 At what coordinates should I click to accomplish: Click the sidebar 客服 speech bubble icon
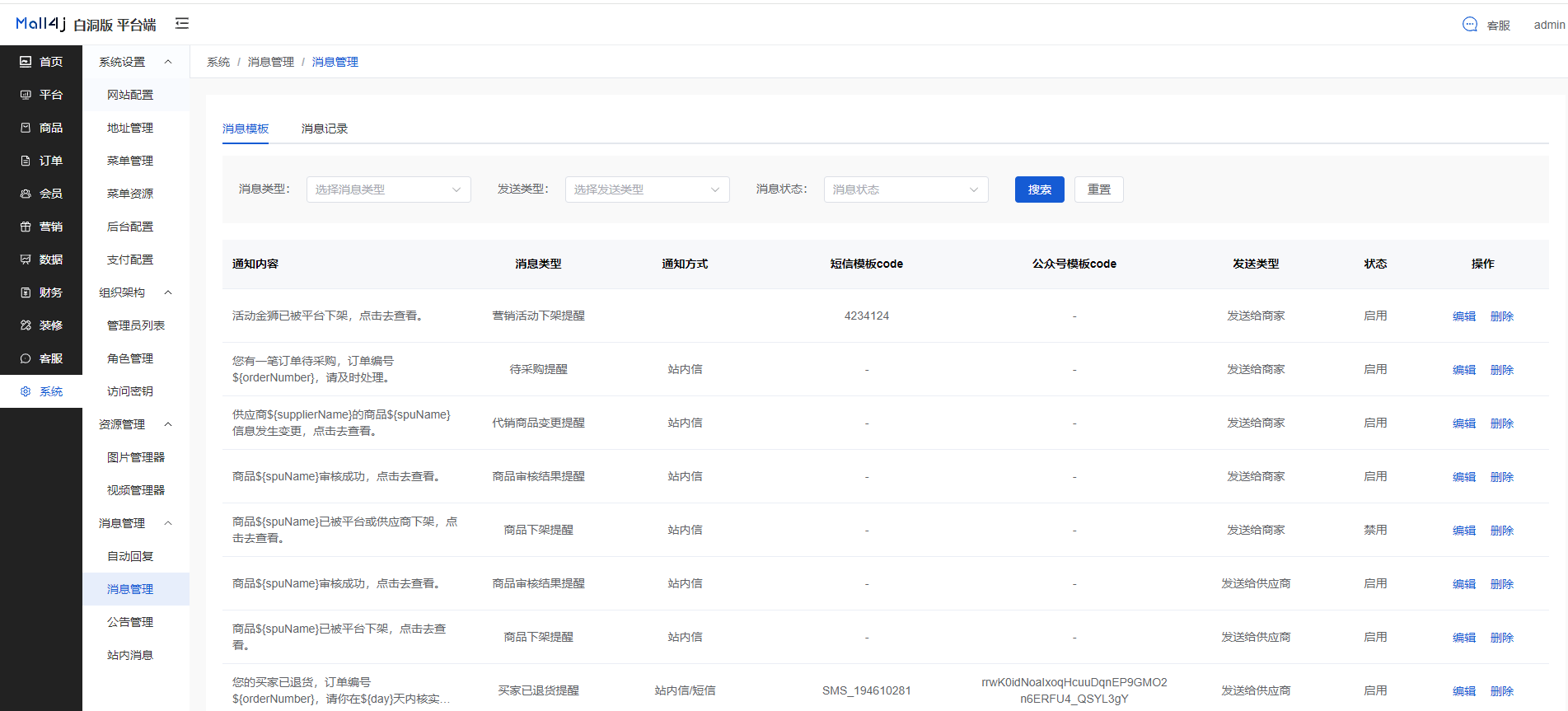coord(26,358)
